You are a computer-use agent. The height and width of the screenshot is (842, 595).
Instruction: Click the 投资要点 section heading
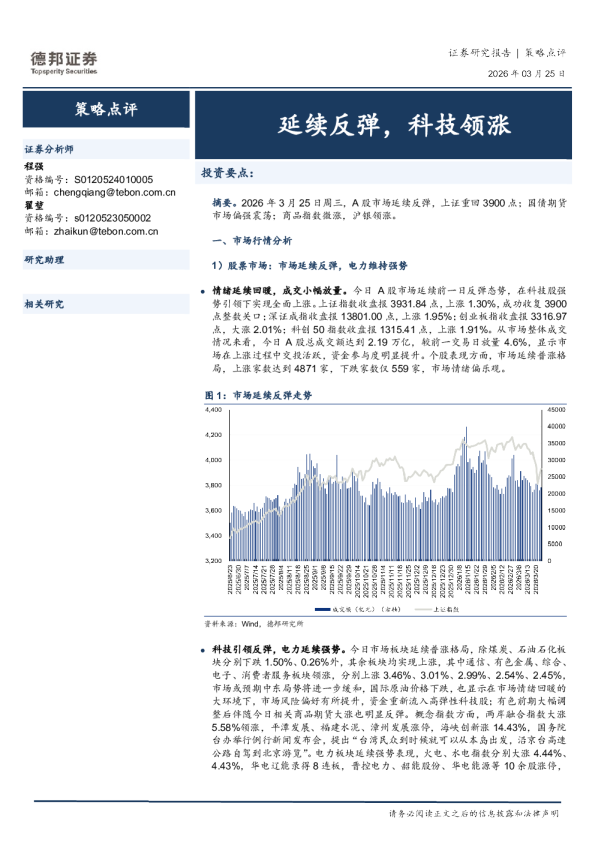click(x=227, y=173)
